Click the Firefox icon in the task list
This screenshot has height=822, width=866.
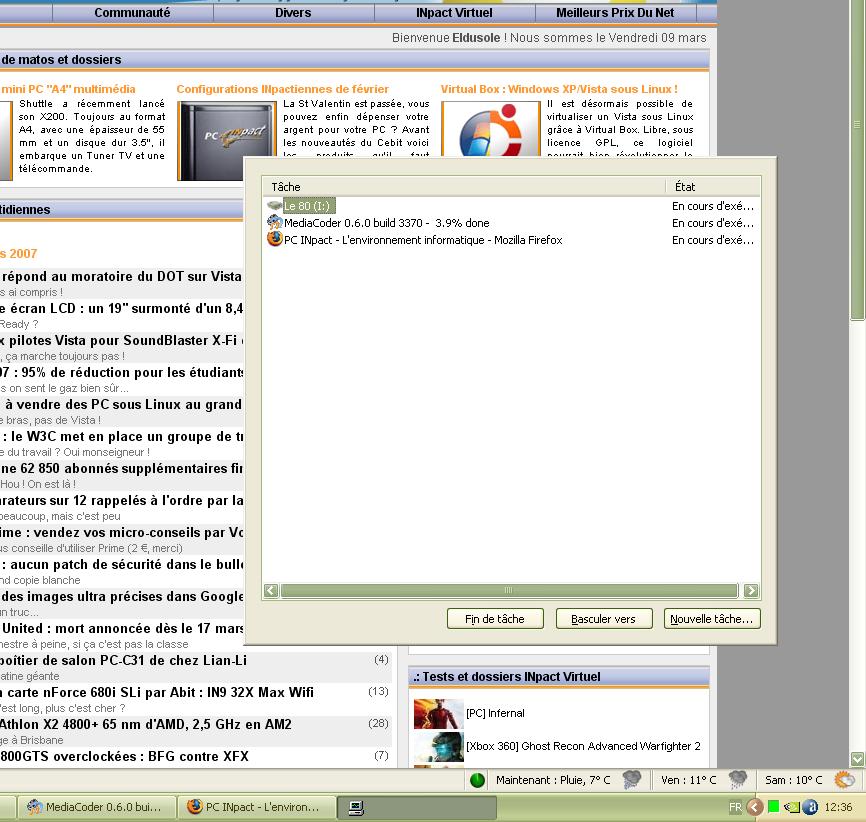(274, 240)
